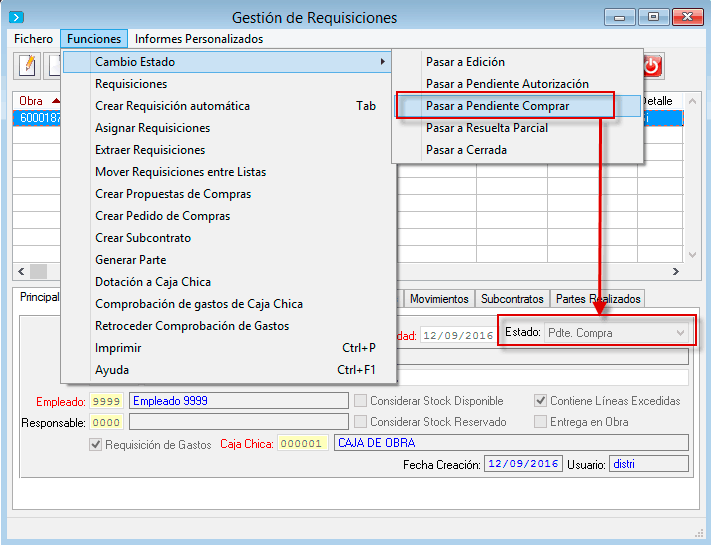Screen dimensions: 711x545
Task: Click horizontal scrollbar right arrow
Action: tap(676, 271)
